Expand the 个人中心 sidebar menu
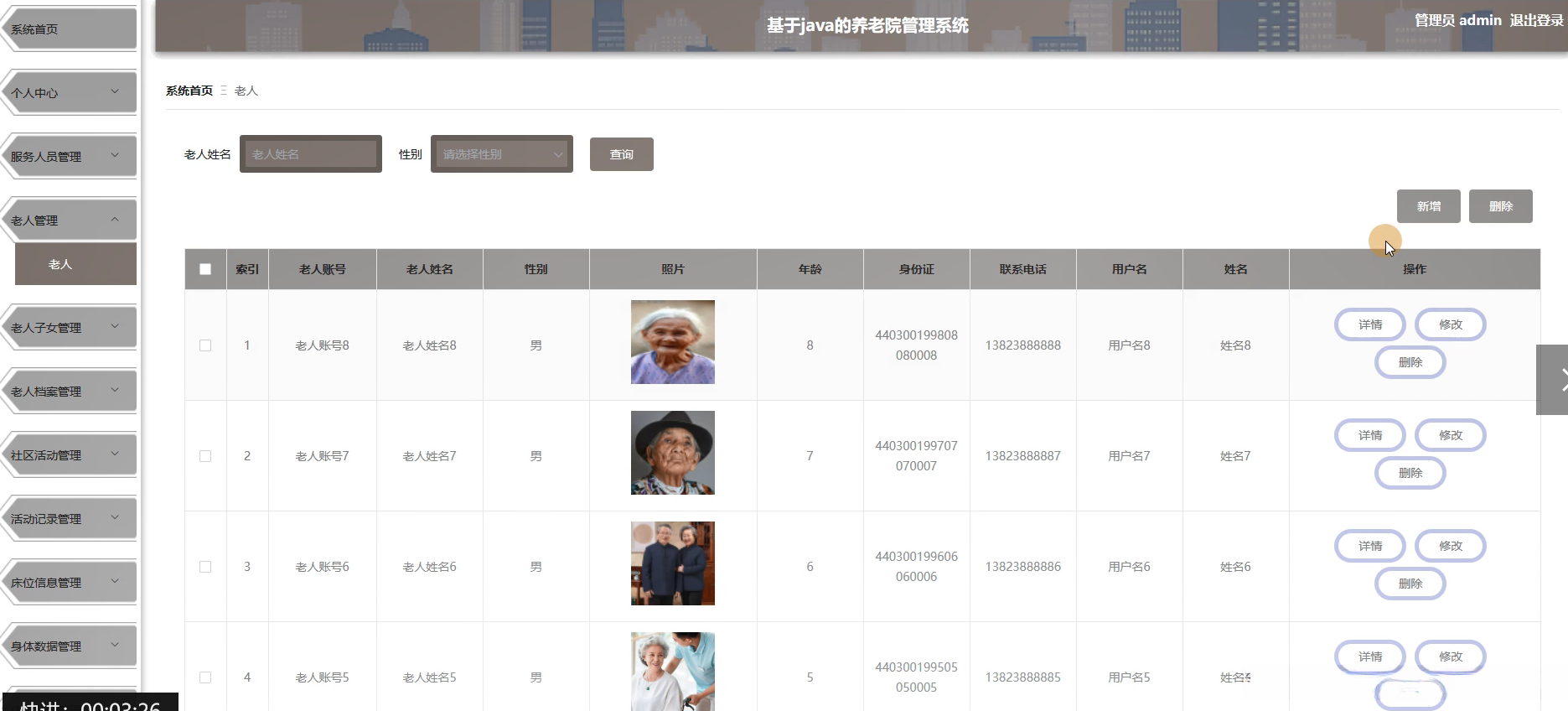This screenshot has height=711, width=1568. [70, 93]
